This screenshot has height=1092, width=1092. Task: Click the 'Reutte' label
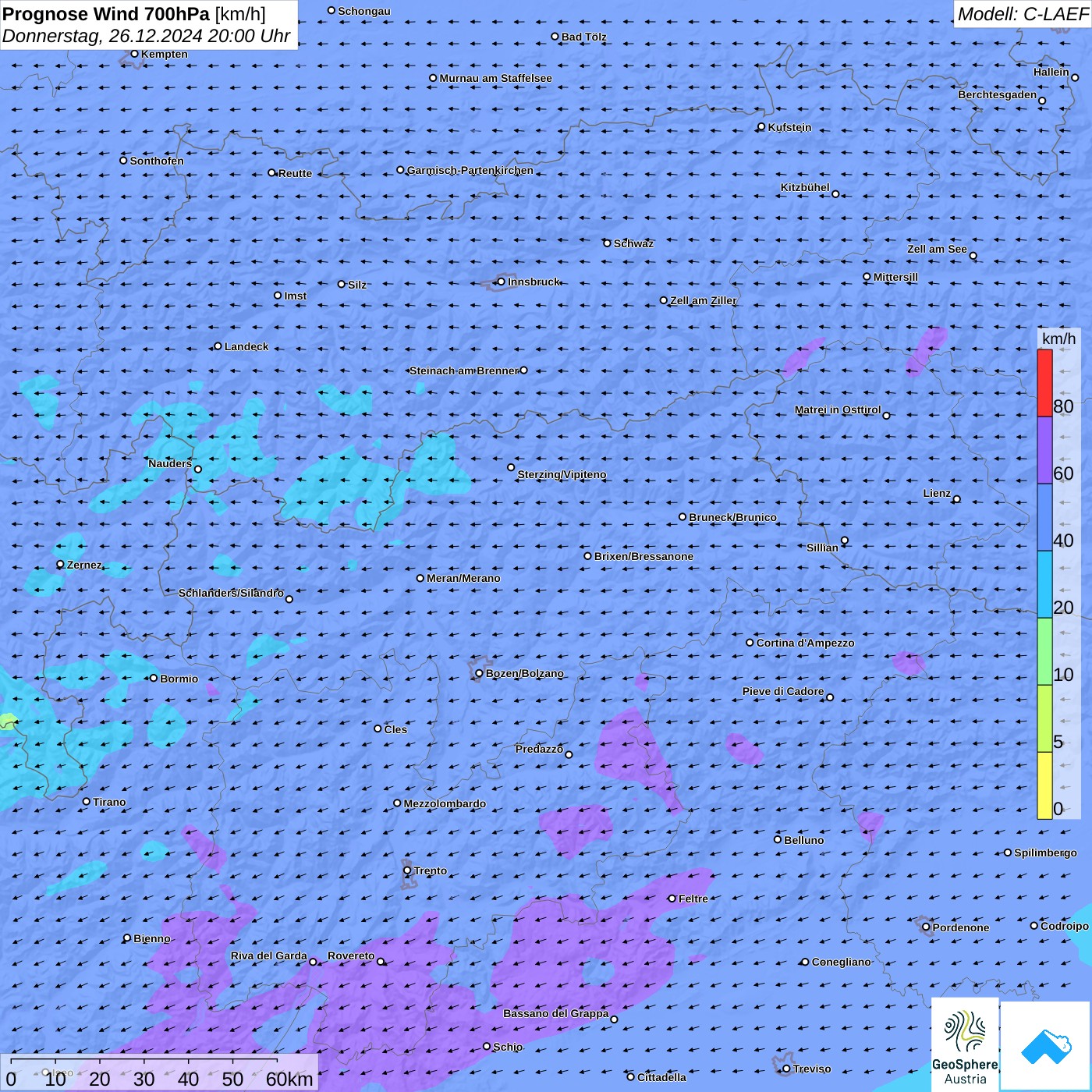click(295, 173)
